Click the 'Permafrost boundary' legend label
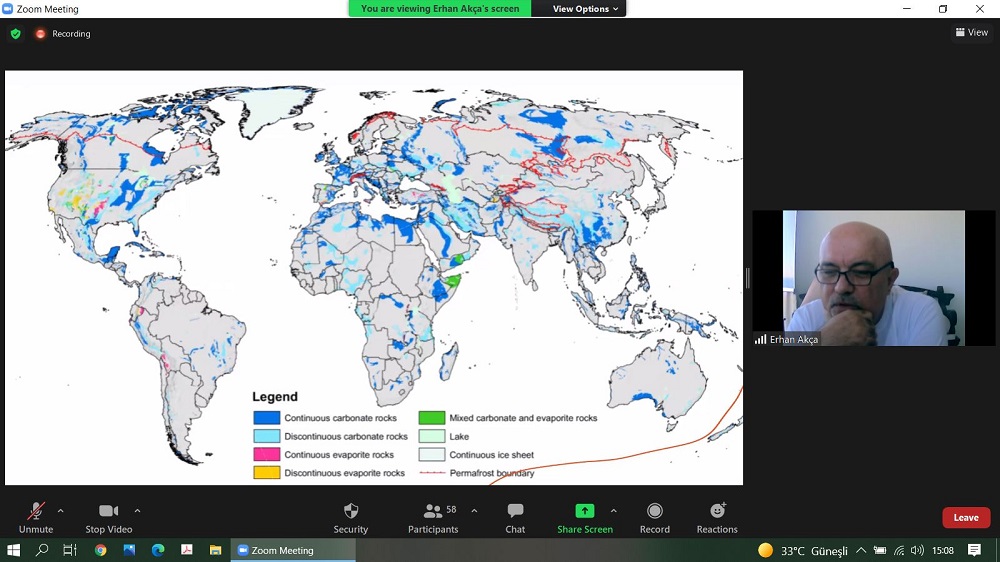Screen dimensions: 1000x562 tap(492, 473)
